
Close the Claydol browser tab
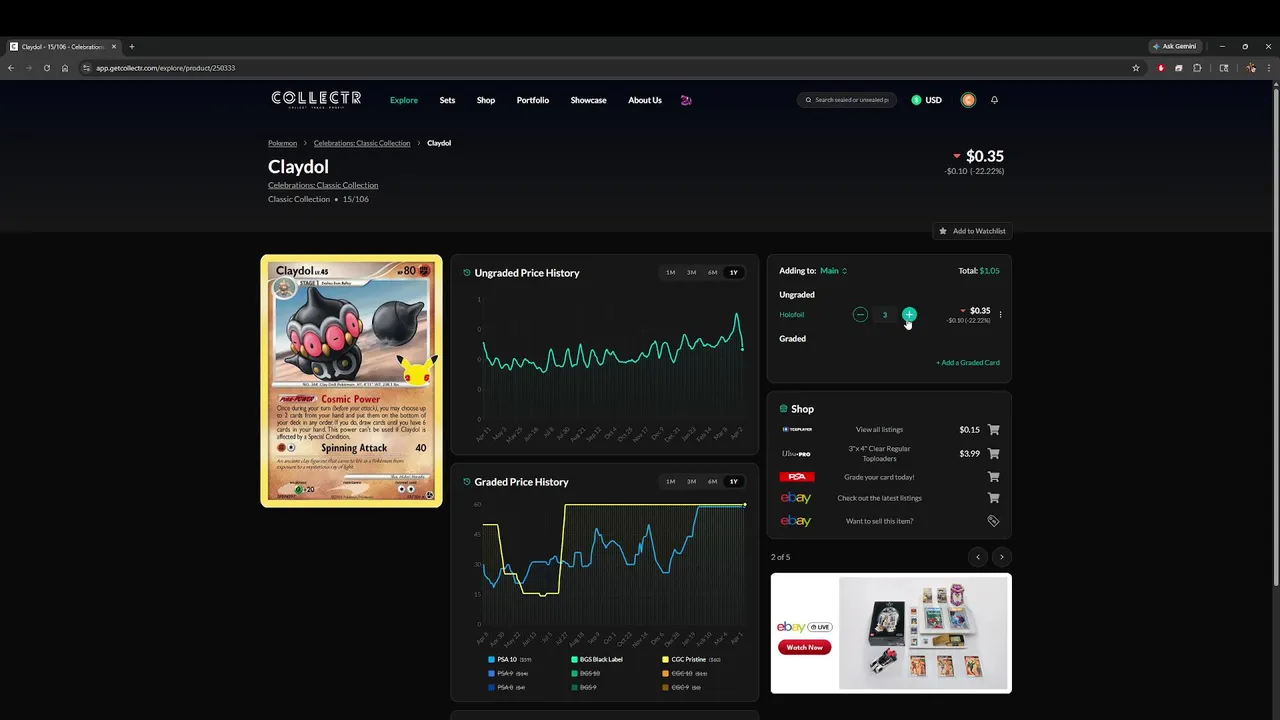pos(114,46)
